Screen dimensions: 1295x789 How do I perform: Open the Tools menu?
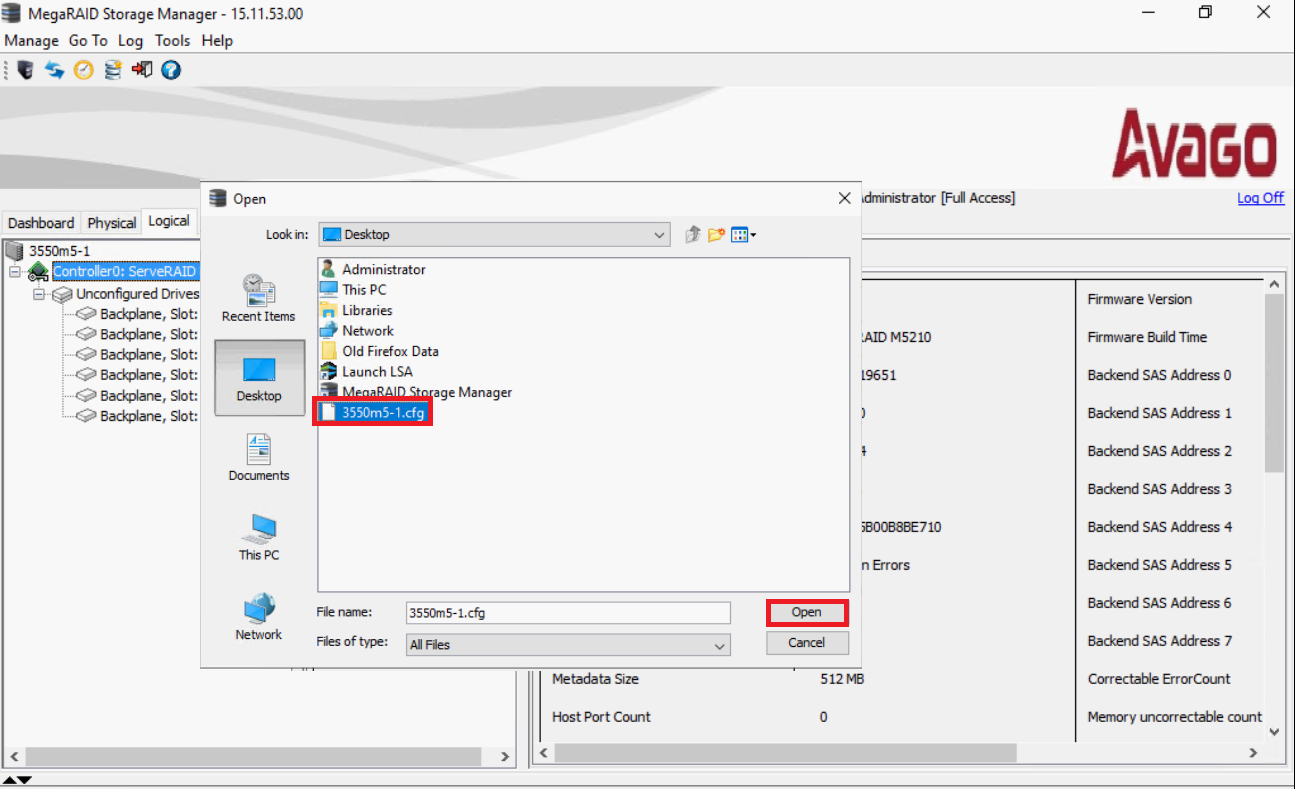coord(172,41)
